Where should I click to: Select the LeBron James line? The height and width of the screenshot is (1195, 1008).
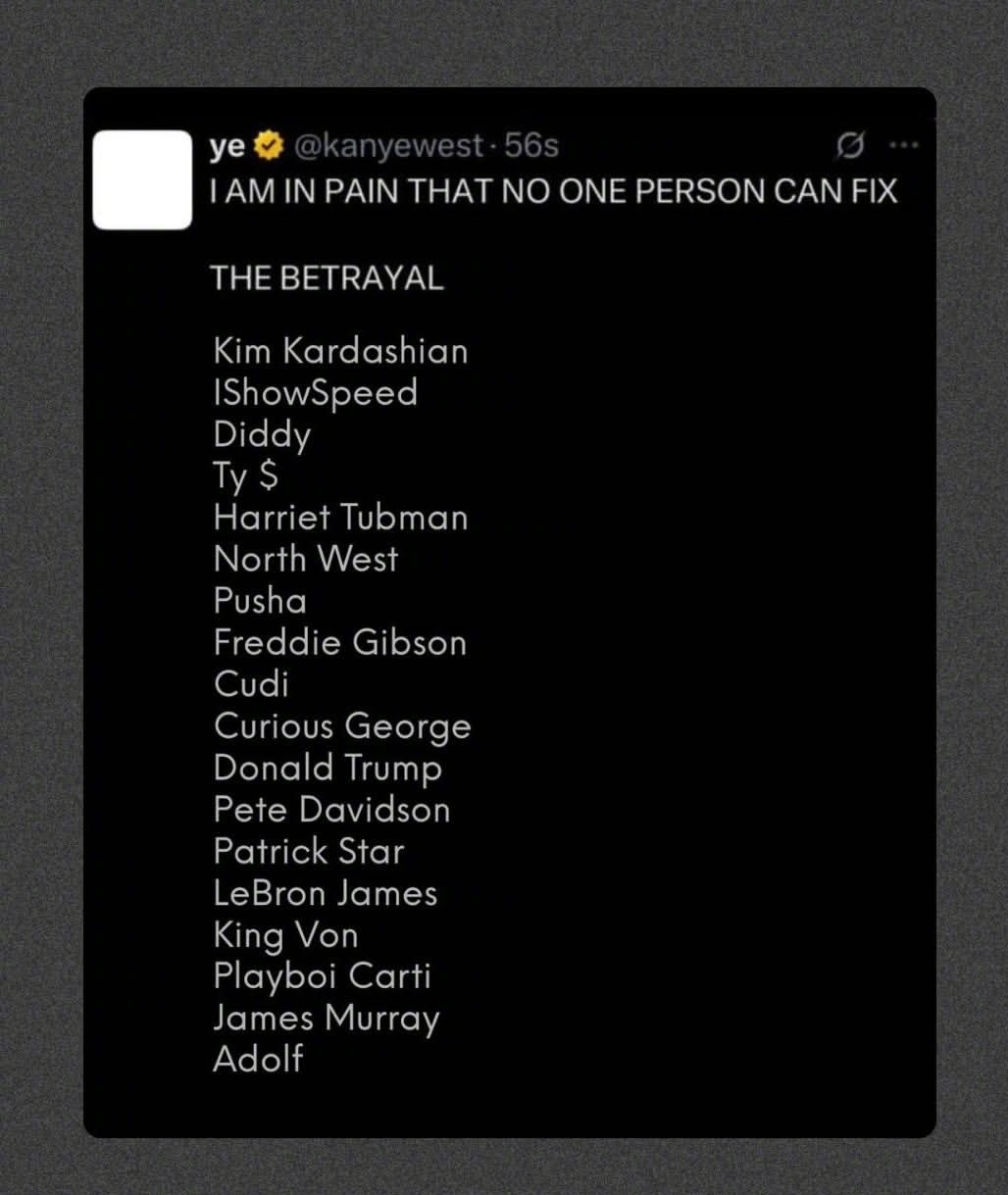tap(325, 893)
